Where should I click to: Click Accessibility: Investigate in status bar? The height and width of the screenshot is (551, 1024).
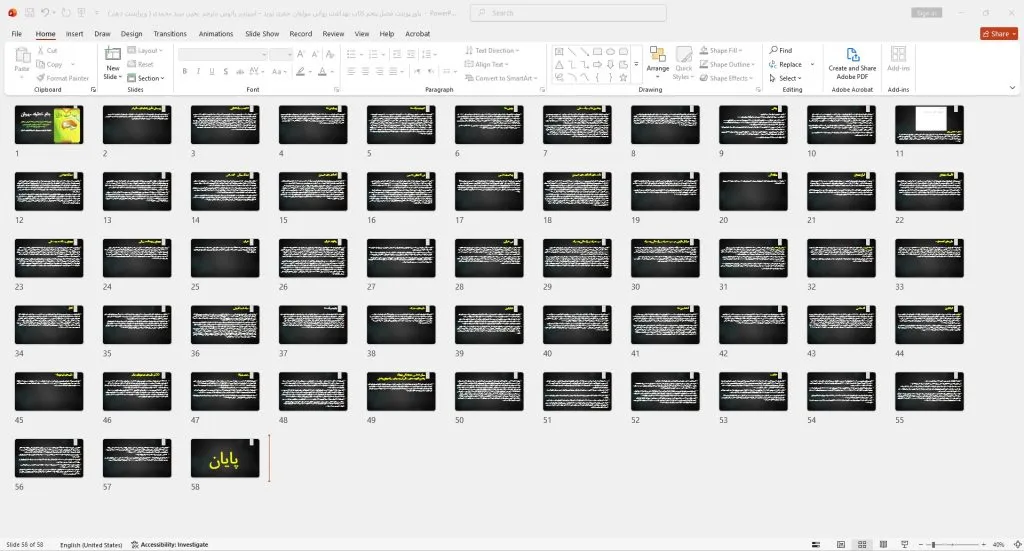(169, 544)
